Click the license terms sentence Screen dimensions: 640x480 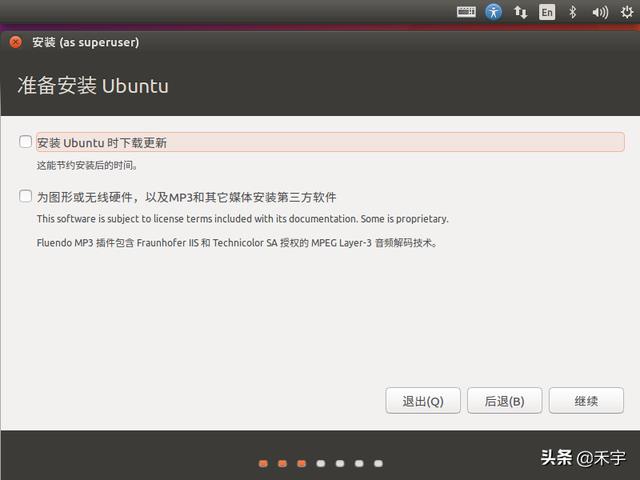click(242, 219)
